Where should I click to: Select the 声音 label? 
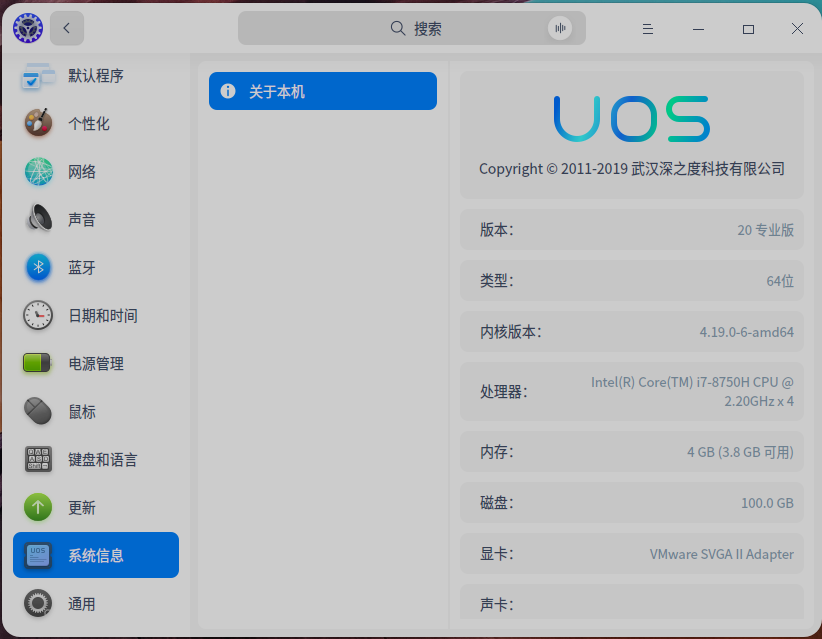pos(82,220)
